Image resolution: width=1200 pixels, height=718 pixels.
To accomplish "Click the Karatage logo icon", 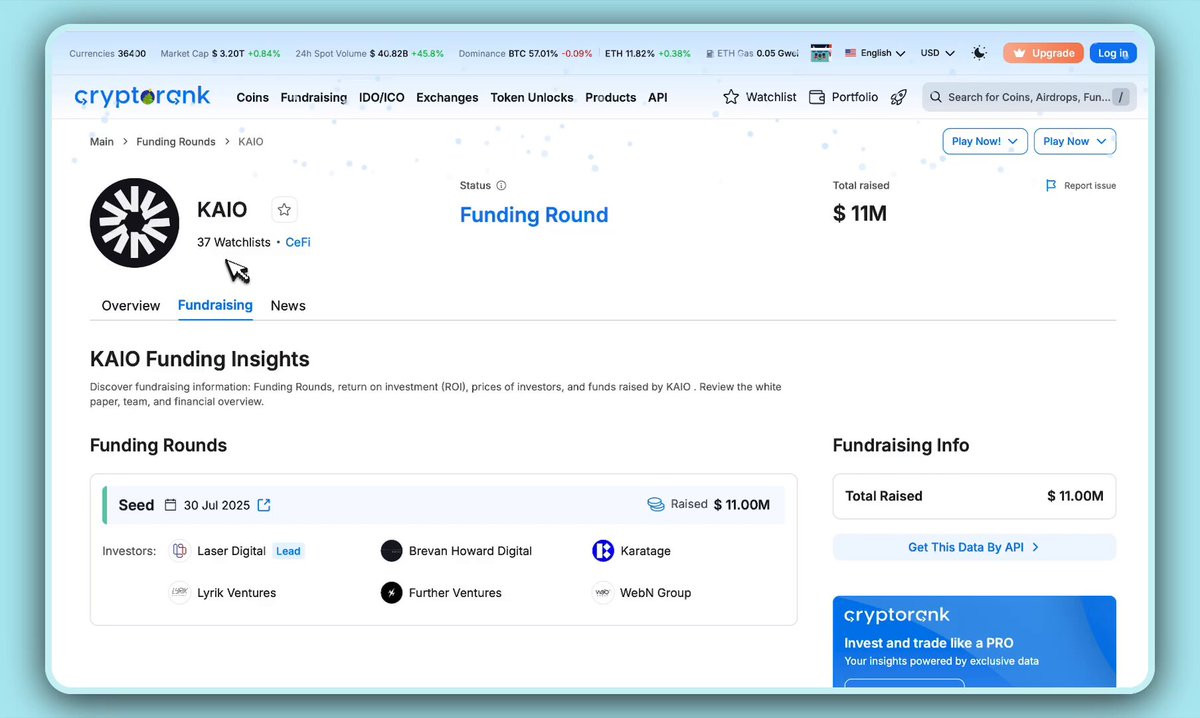I will [x=603, y=551].
